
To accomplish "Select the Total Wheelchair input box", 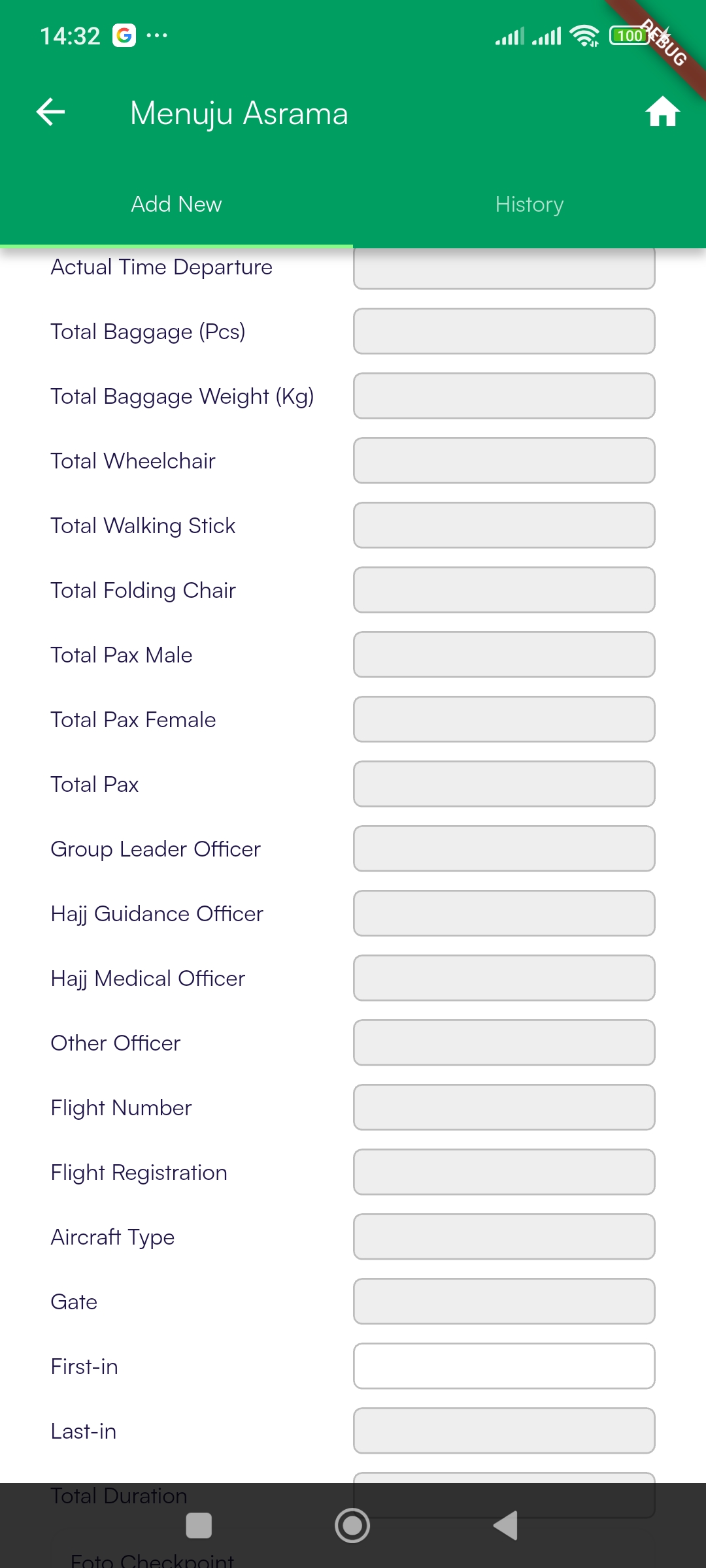I will pos(504,461).
